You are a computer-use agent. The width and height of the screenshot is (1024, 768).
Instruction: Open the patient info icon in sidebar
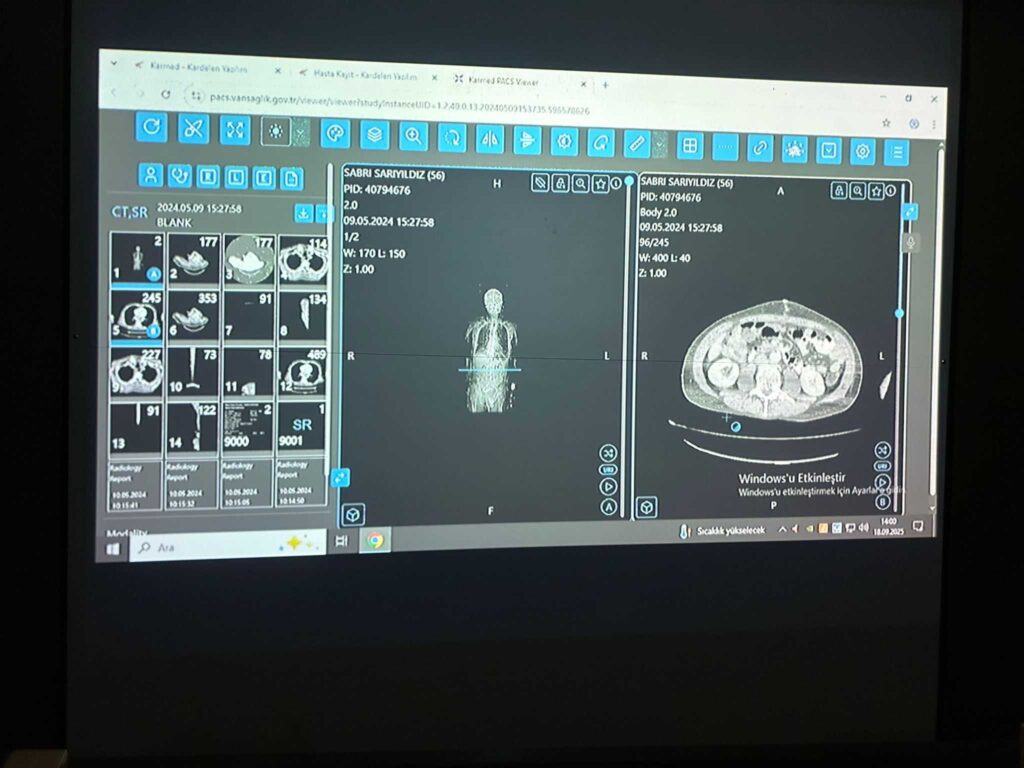[151, 175]
